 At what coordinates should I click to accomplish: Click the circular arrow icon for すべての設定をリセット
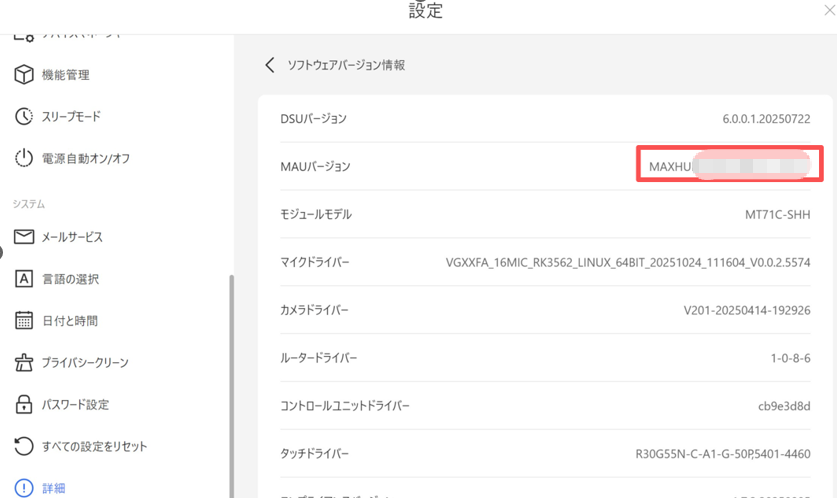point(23,446)
